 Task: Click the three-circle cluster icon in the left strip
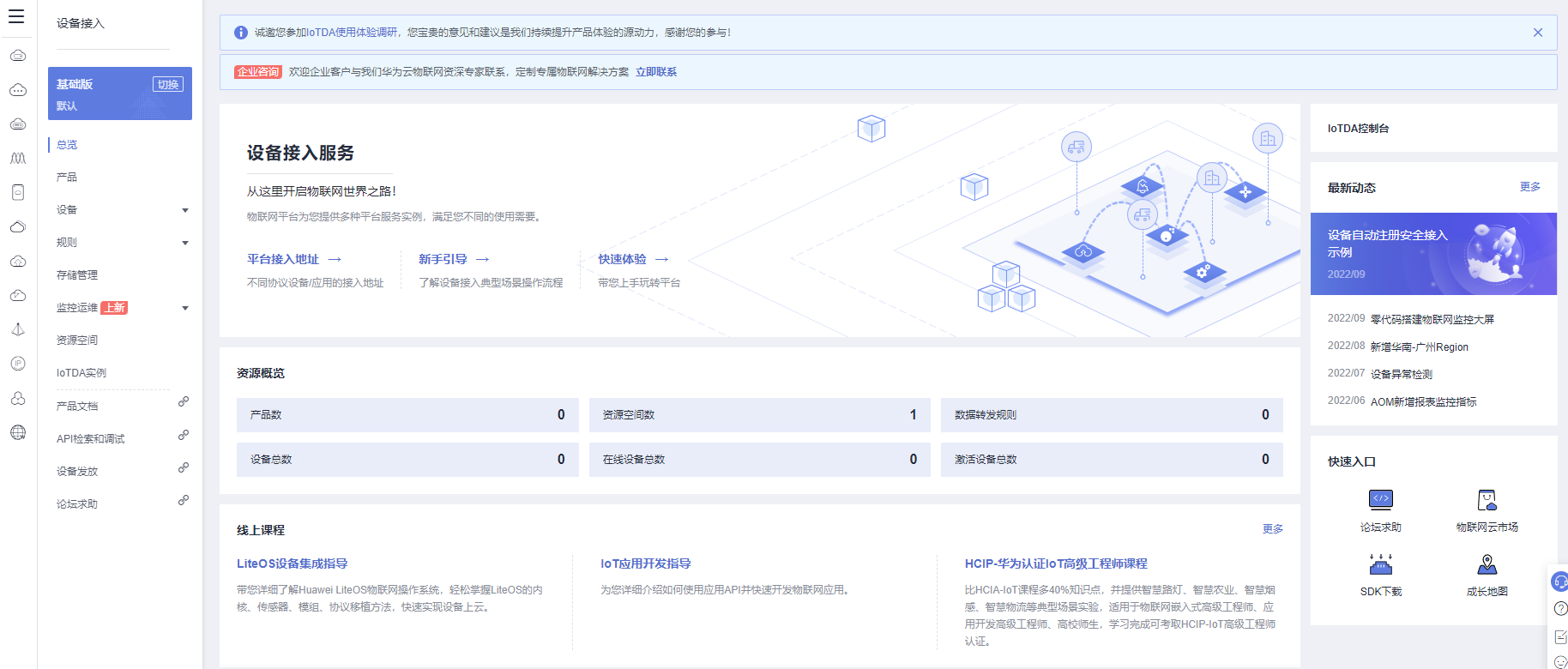click(18, 398)
